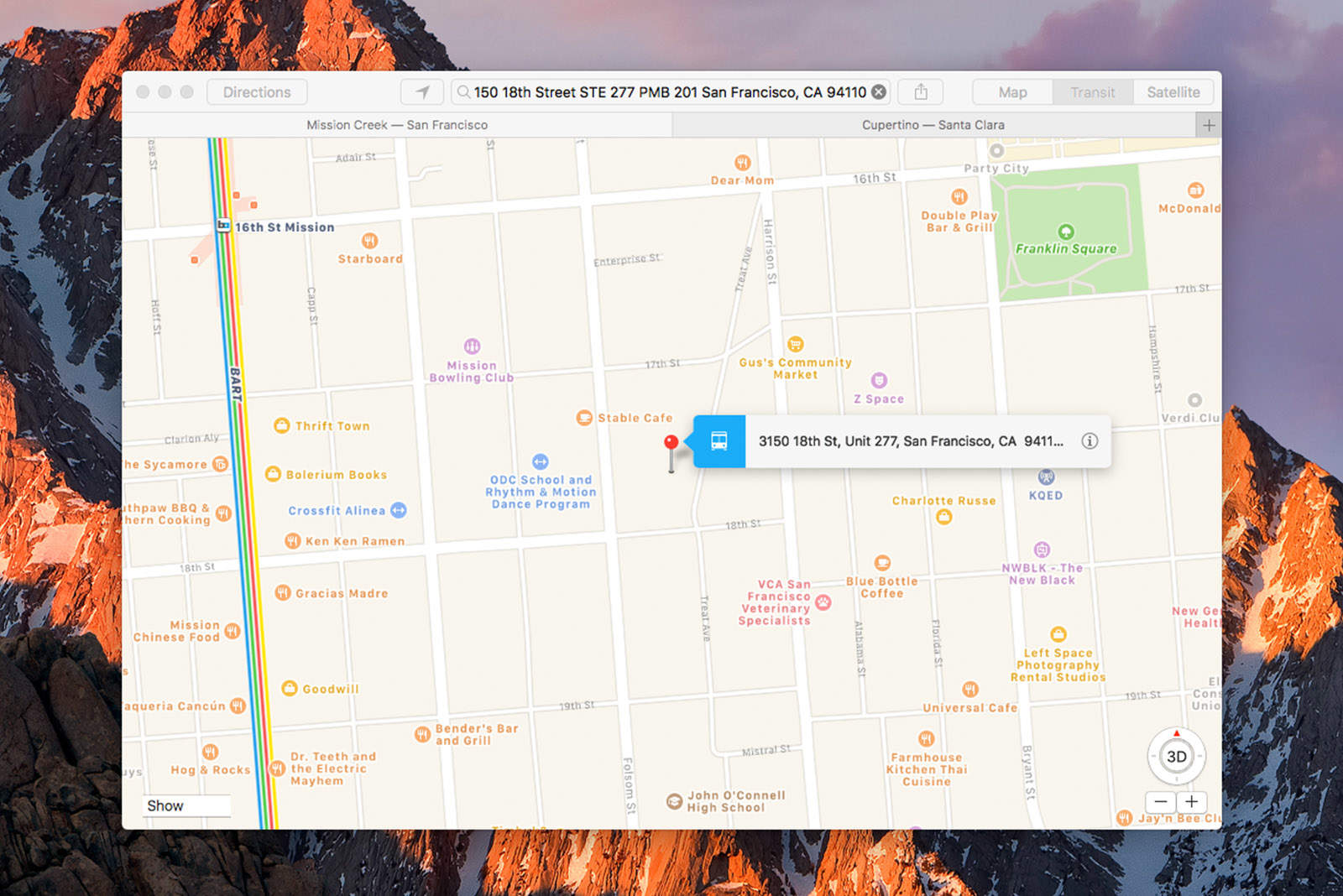
Task: Clear the search field with the x button
Action: tap(876, 92)
